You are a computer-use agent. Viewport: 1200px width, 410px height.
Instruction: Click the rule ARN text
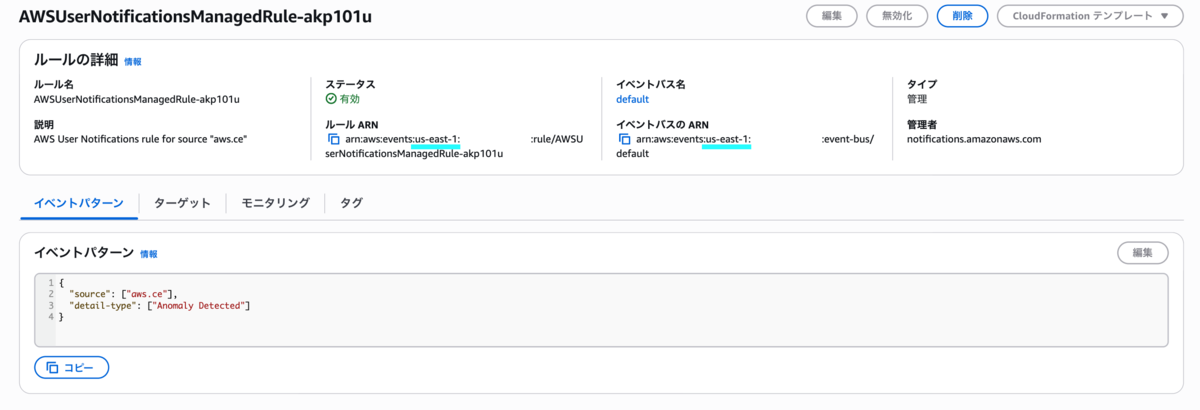[454, 146]
